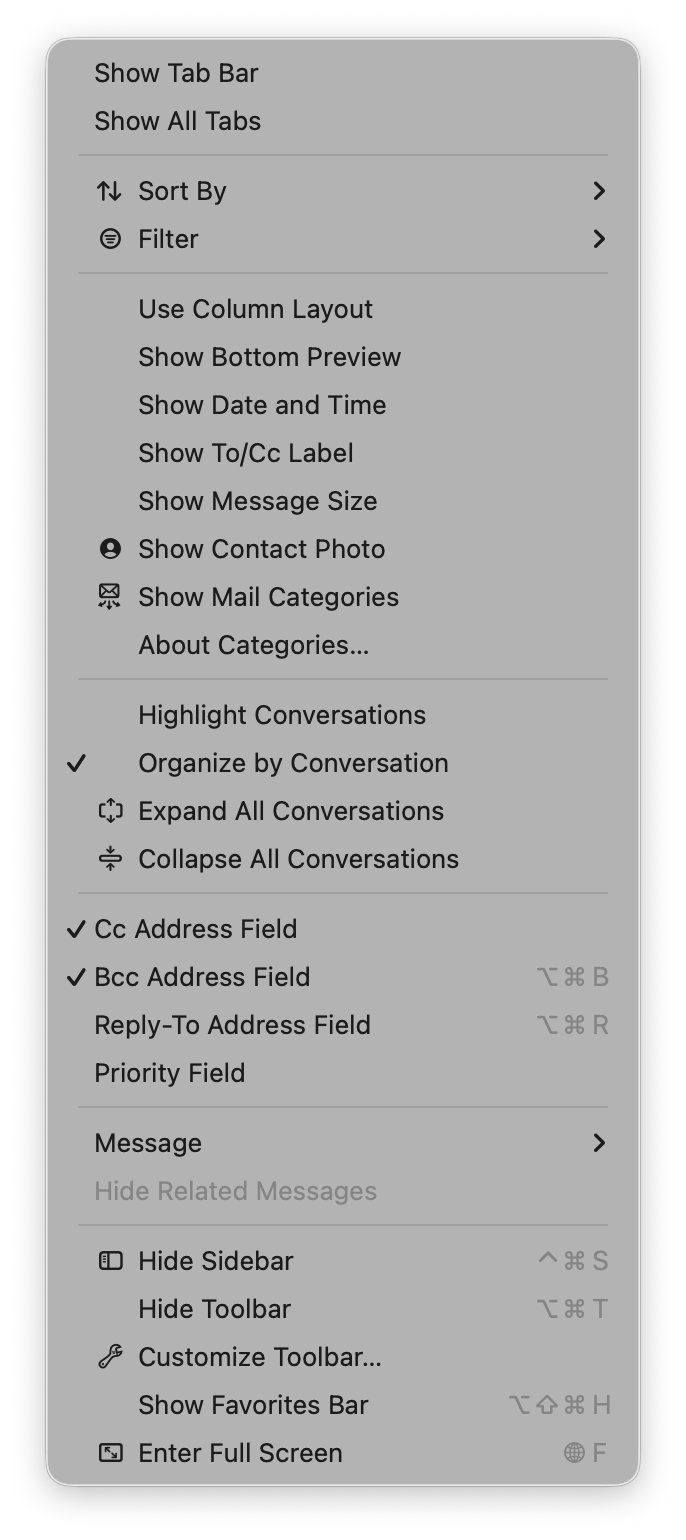Click the Sort By arrows icon

coord(109,190)
